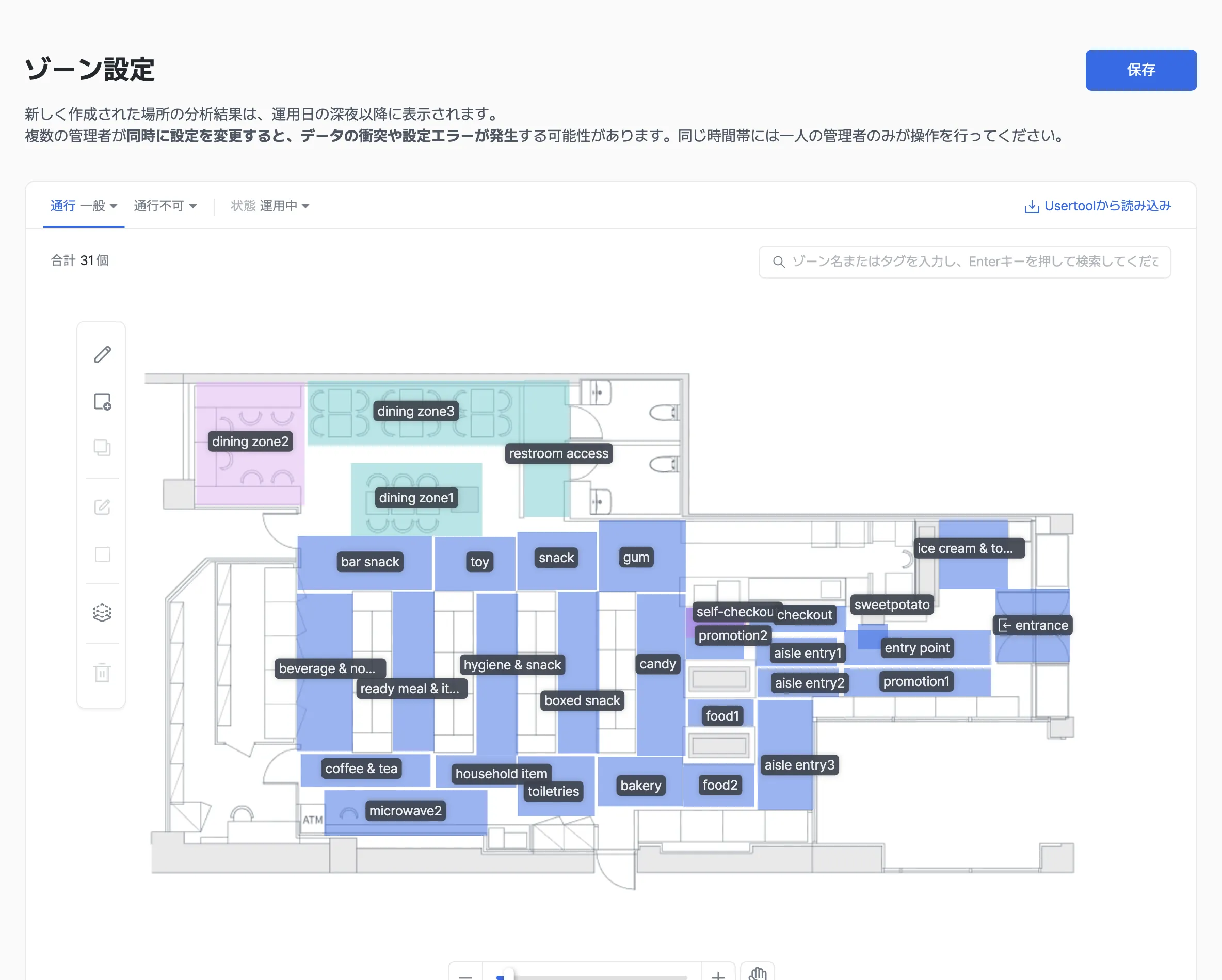Expand the 状態 運用中 filter
The height and width of the screenshot is (980, 1222).
tap(270, 206)
